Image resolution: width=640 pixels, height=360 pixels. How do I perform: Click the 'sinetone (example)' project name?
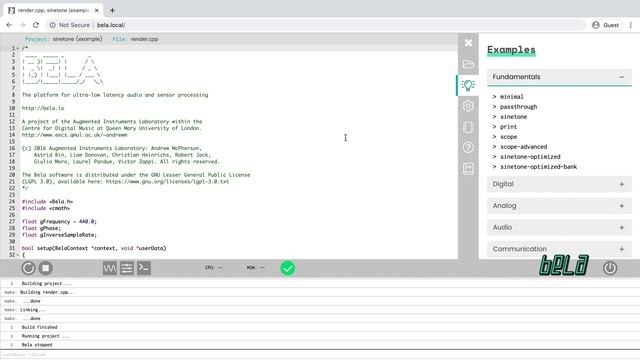77,39
